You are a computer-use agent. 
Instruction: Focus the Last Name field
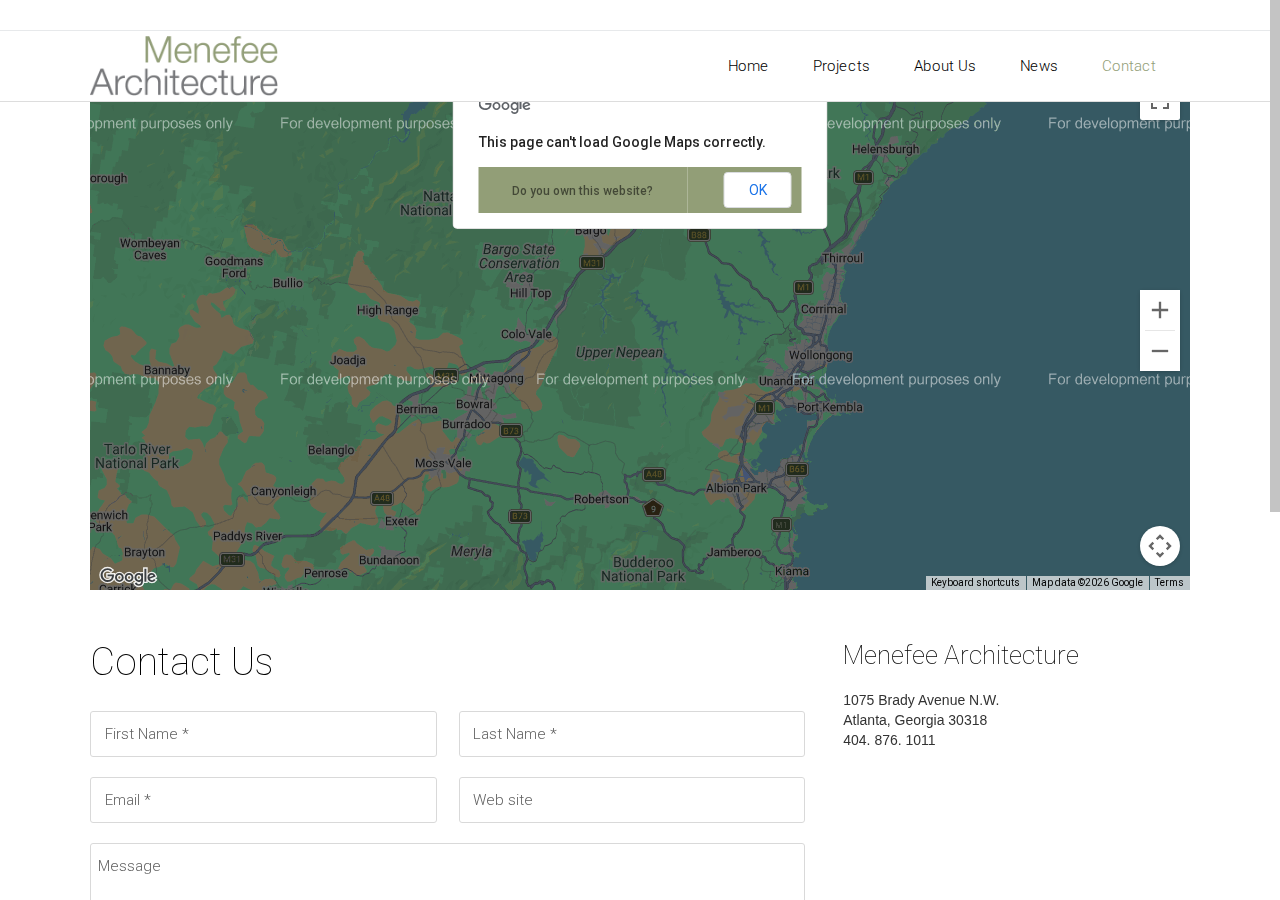click(632, 734)
